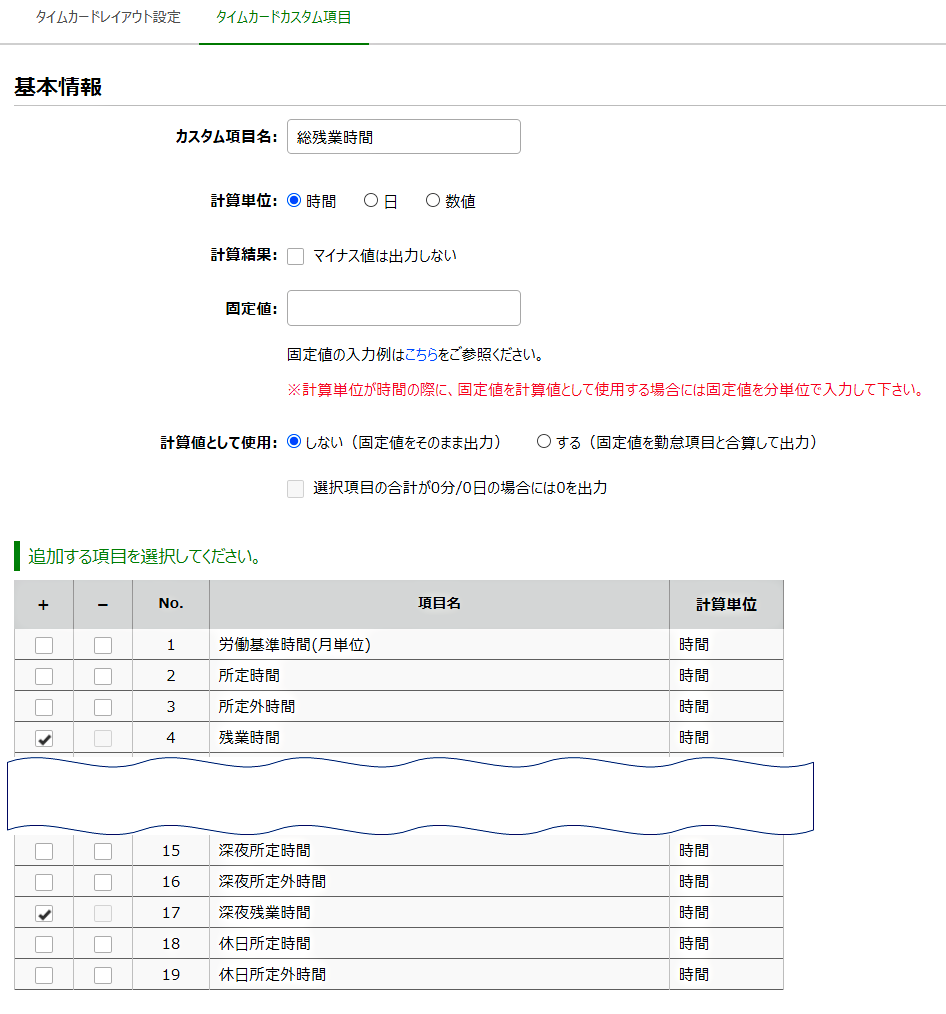Toggle 選択項目の合計が0分/0日 checkbox
946x1014 pixels.
296,488
